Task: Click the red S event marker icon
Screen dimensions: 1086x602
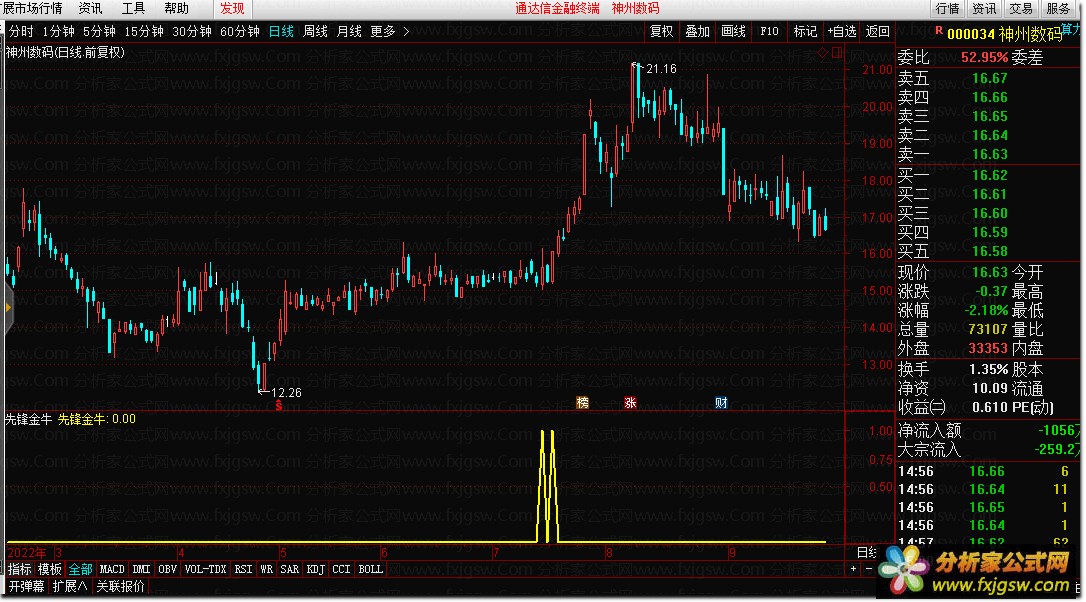Action: 278,405
